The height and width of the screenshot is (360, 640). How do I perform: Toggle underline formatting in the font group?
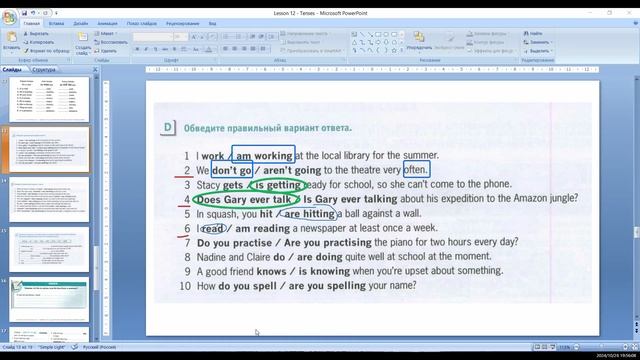click(x=156, y=49)
